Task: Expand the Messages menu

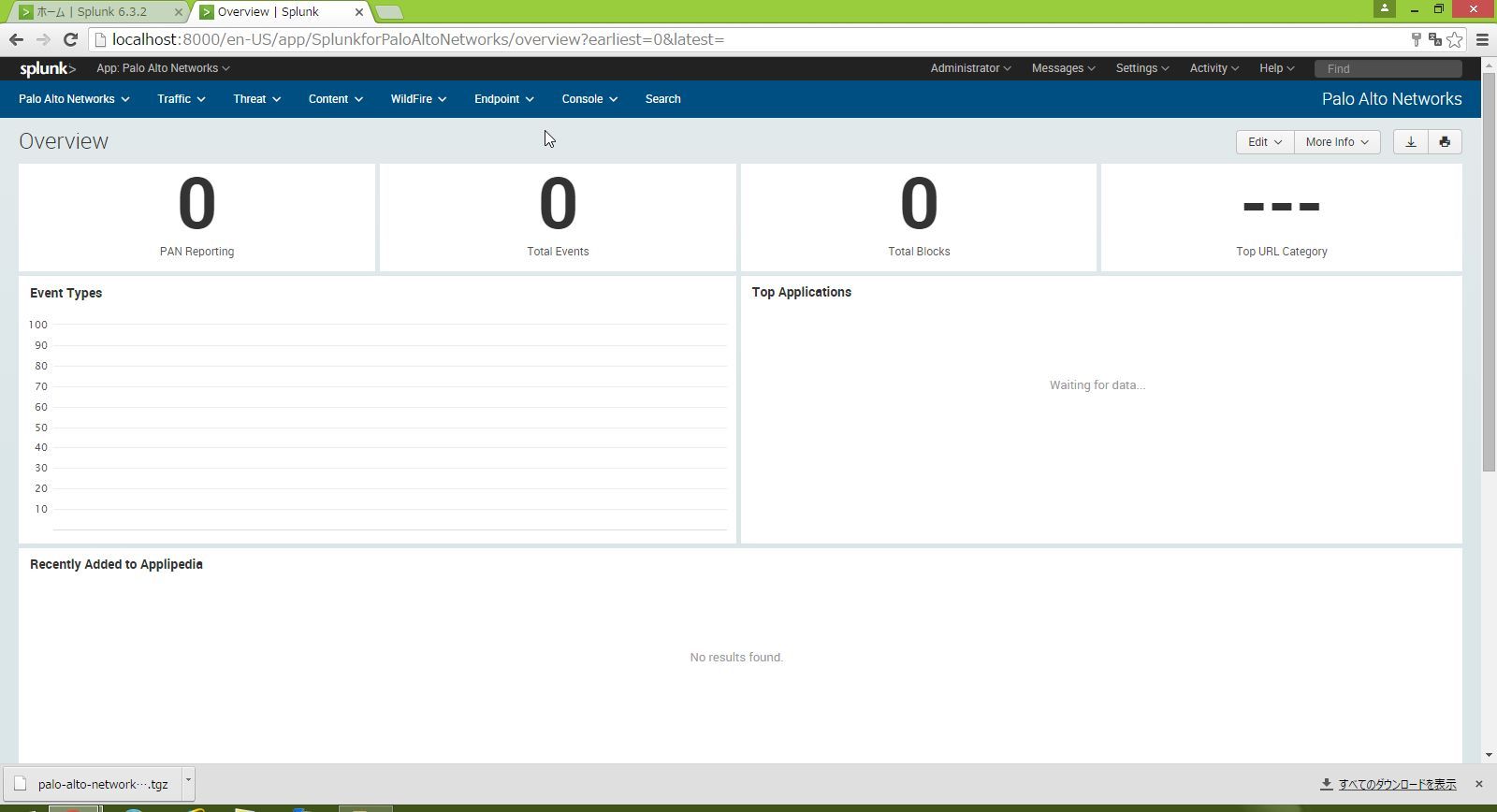Action: point(1063,68)
